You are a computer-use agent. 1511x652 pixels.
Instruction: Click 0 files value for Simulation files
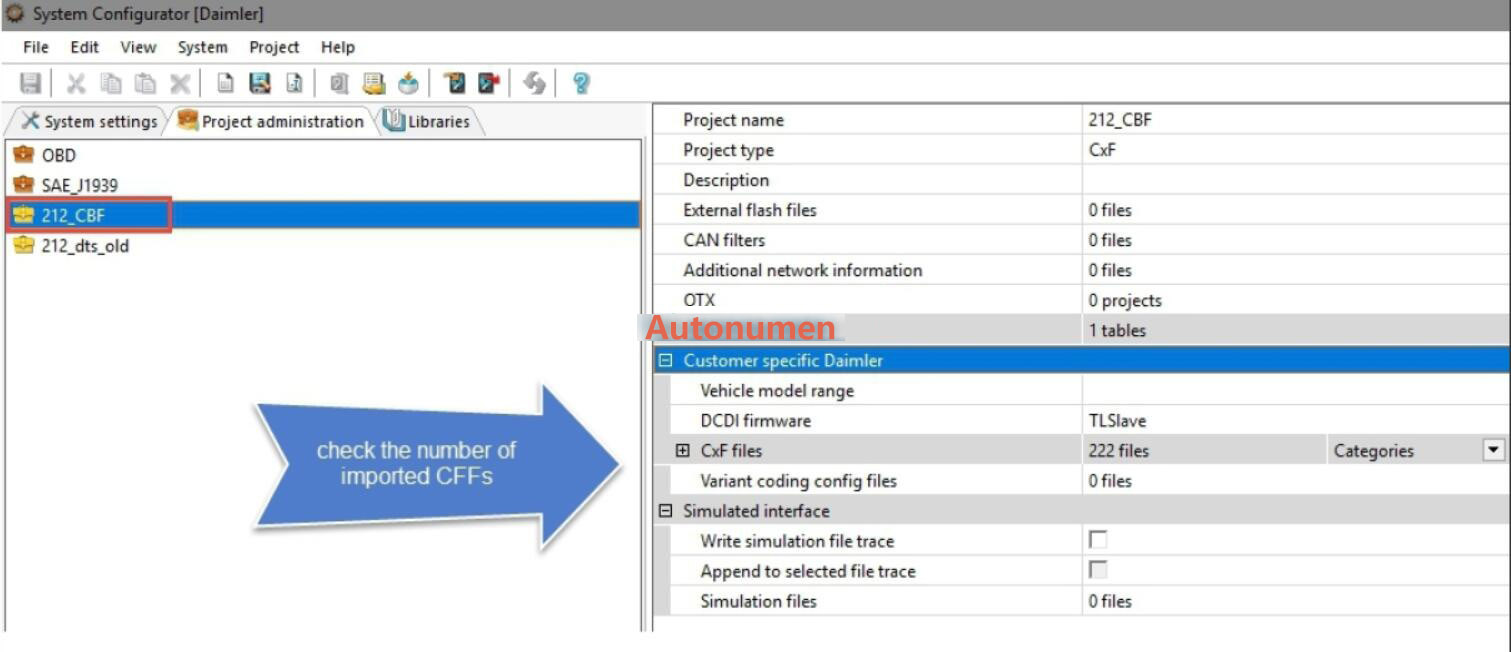[x=1110, y=600]
